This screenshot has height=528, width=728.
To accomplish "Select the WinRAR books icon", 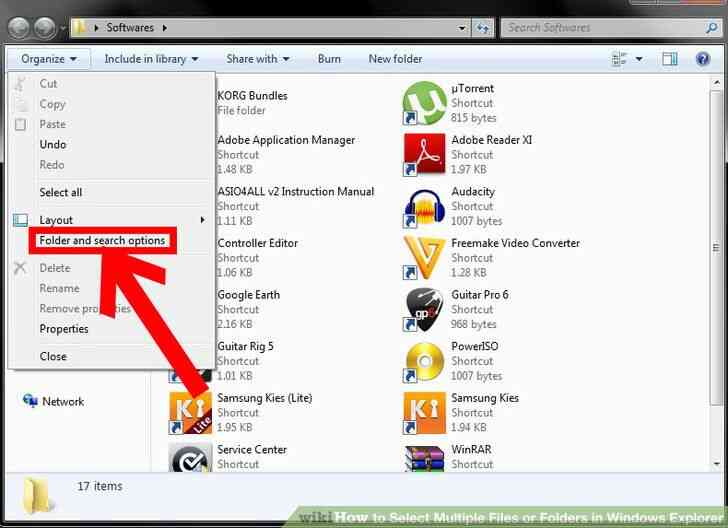I will point(424,458).
